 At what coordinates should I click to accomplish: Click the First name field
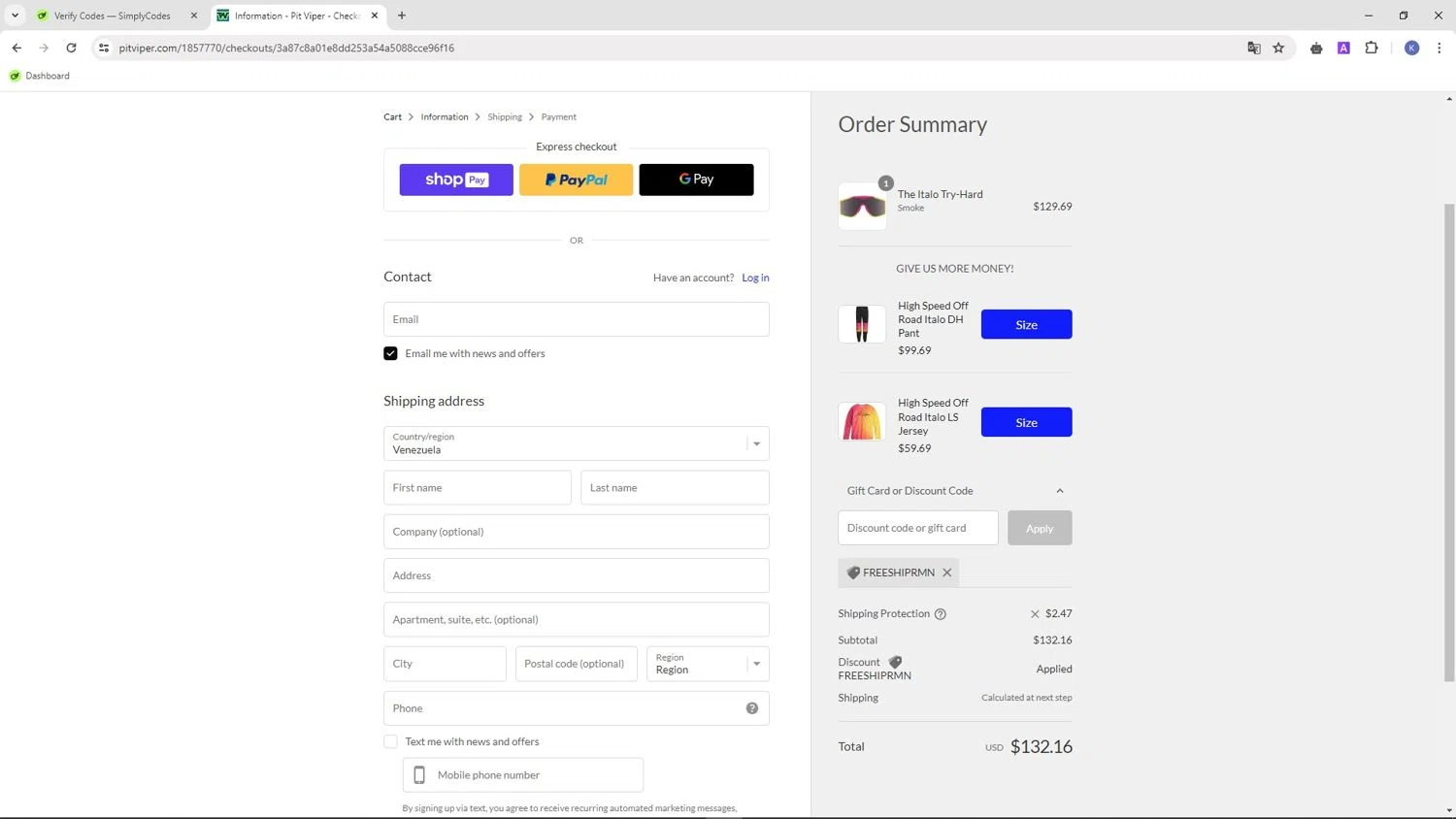click(478, 488)
